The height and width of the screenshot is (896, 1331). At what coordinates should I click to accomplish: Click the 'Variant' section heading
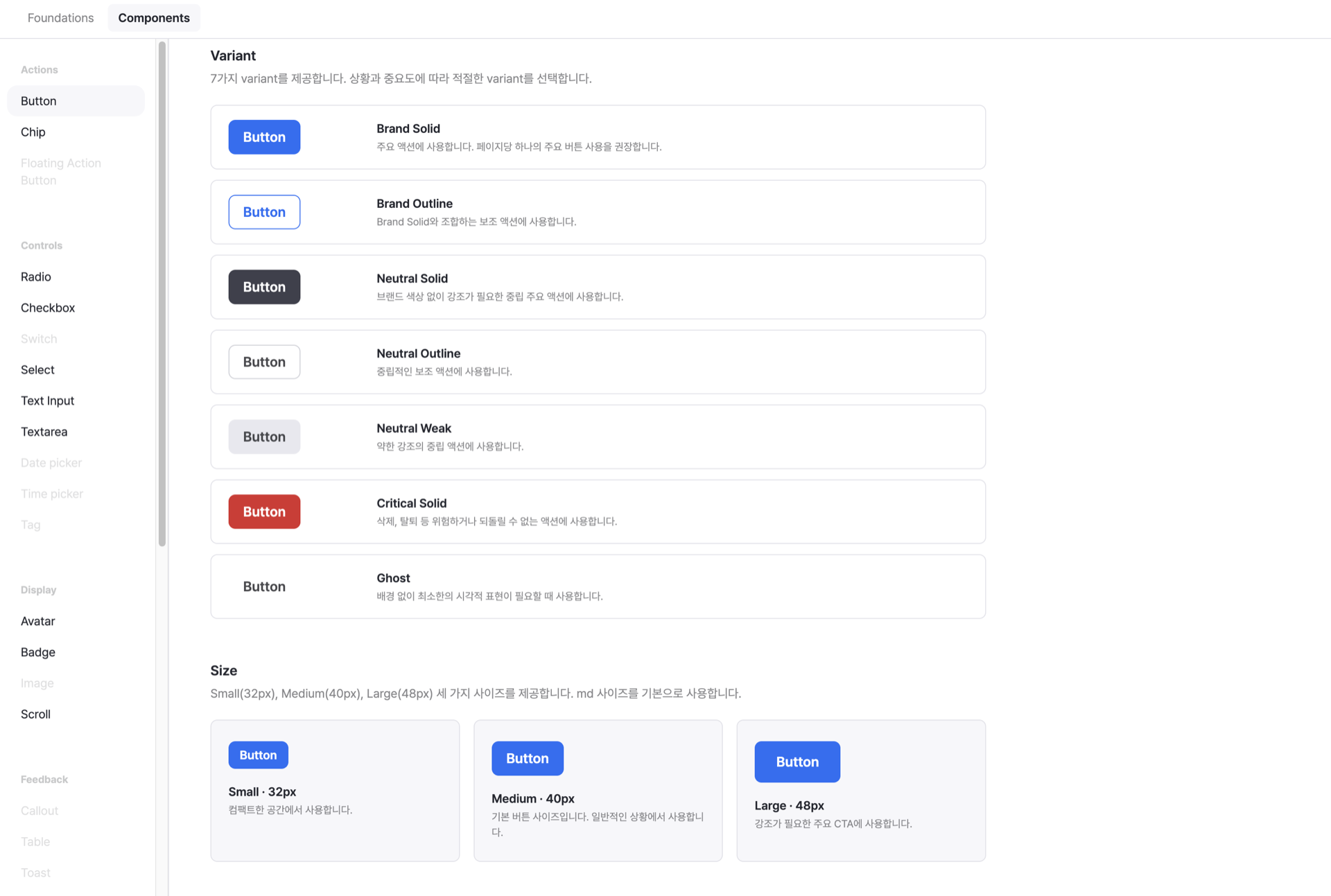(x=233, y=55)
